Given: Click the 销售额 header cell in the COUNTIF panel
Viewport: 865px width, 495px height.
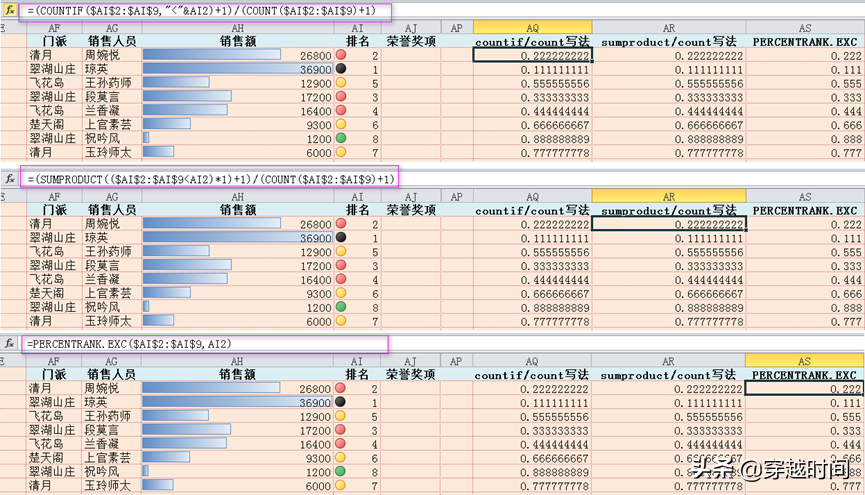Looking at the screenshot, I should point(238,41).
